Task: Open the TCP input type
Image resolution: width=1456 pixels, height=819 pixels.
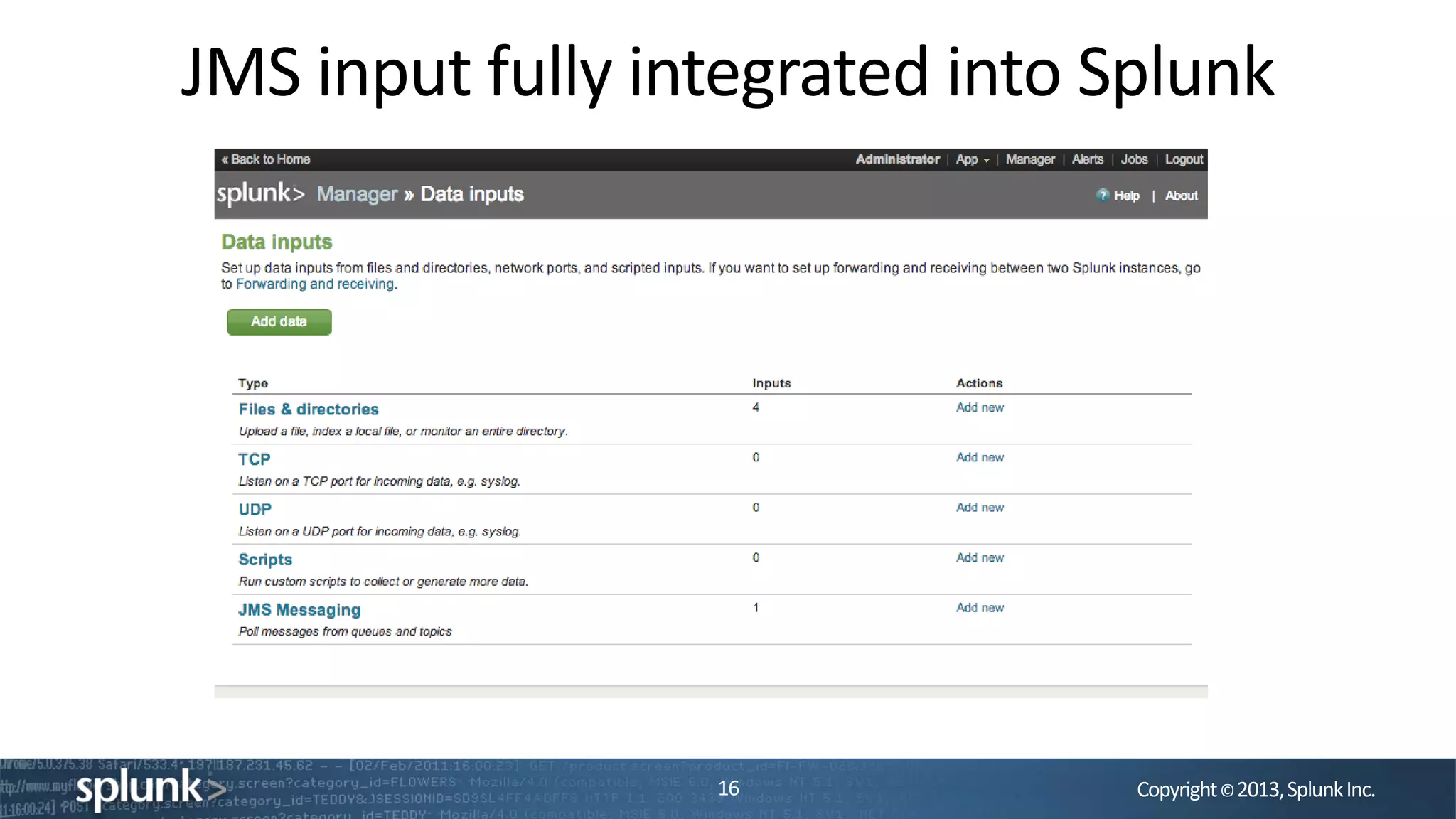Action: point(255,459)
